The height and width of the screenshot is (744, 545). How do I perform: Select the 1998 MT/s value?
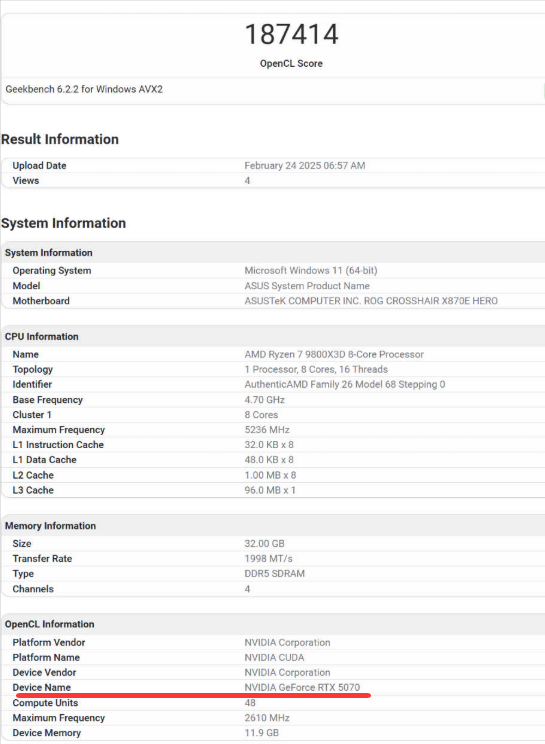point(268,559)
